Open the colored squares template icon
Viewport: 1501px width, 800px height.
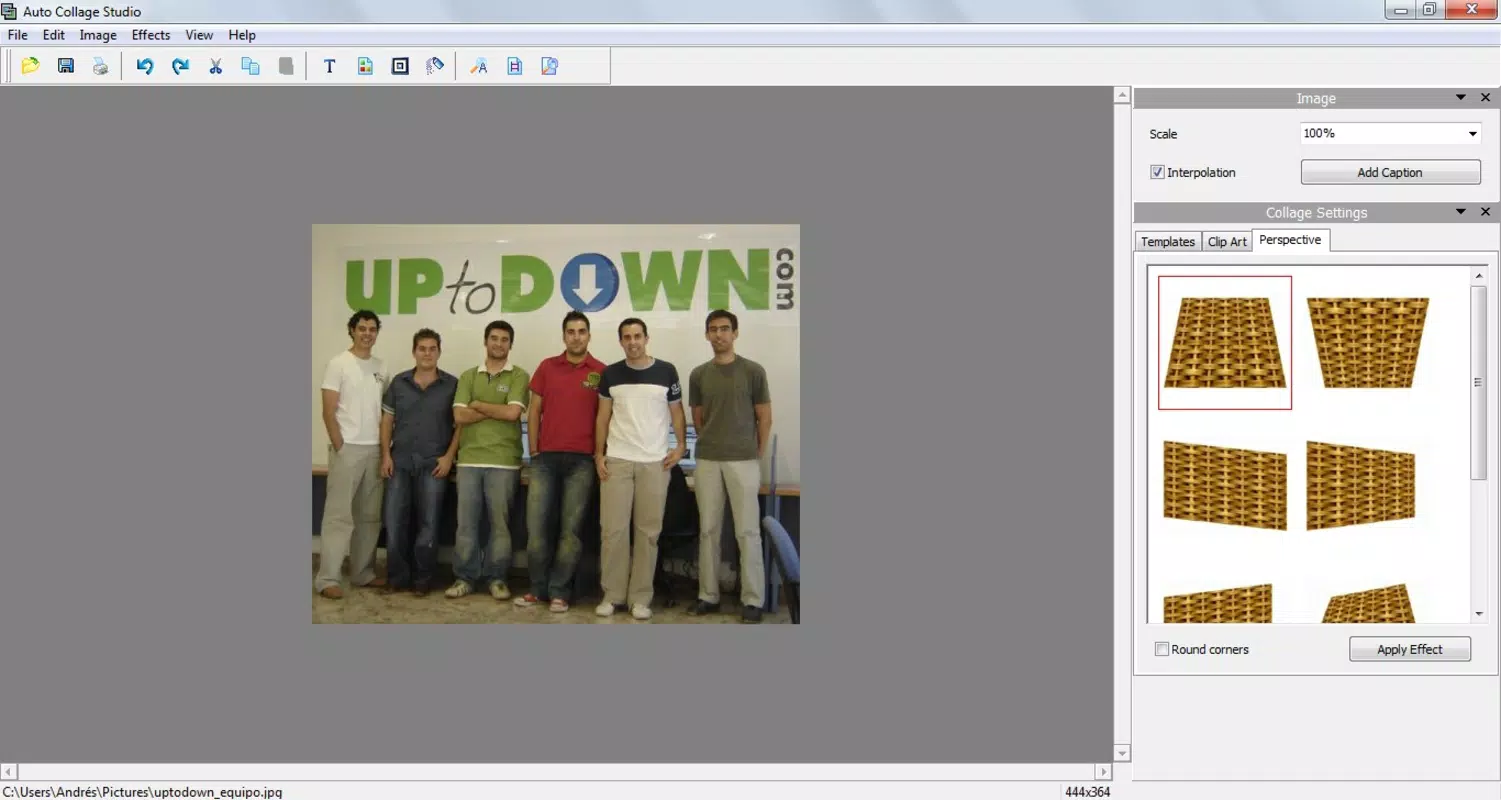coord(365,66)
